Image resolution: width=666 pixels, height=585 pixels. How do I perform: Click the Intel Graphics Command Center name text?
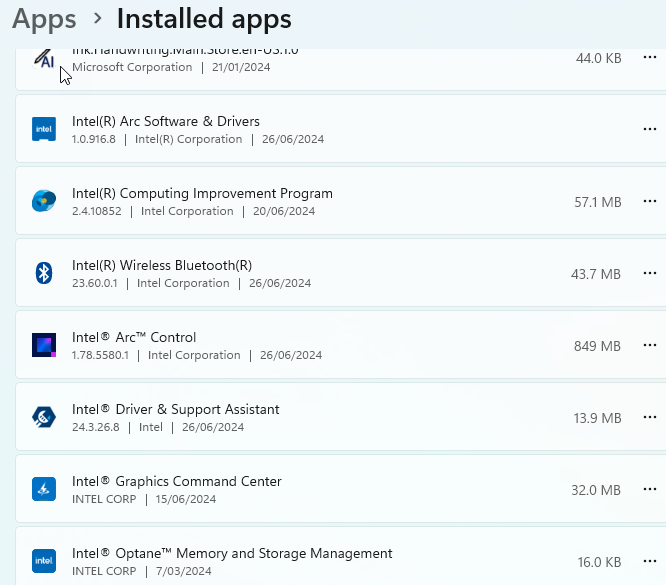pos(177,481)
